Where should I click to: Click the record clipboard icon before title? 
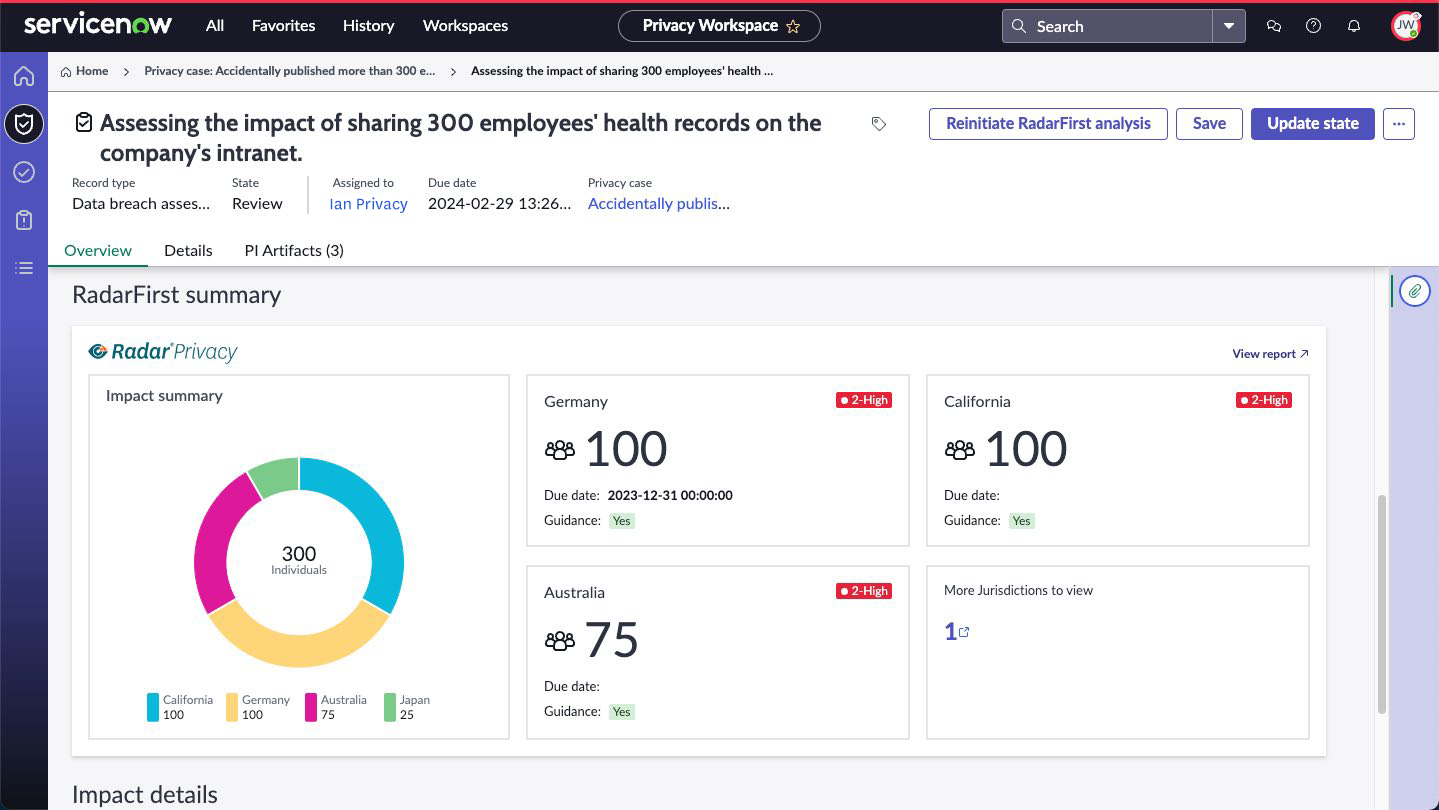(x=84, y=123)
